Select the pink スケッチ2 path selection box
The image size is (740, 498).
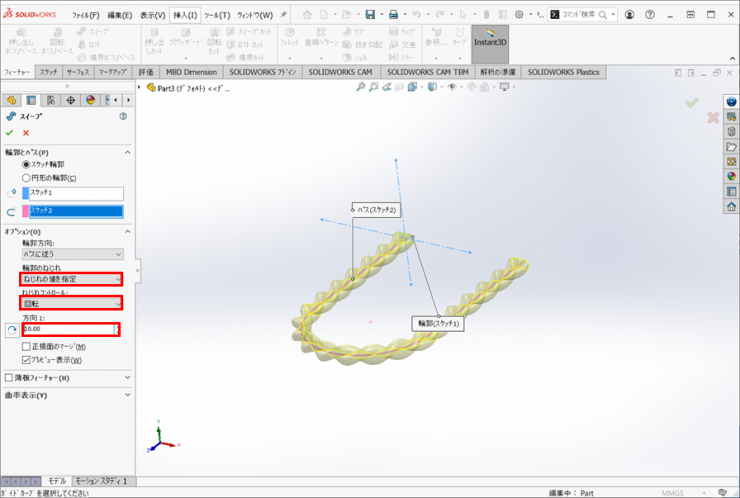75,211
